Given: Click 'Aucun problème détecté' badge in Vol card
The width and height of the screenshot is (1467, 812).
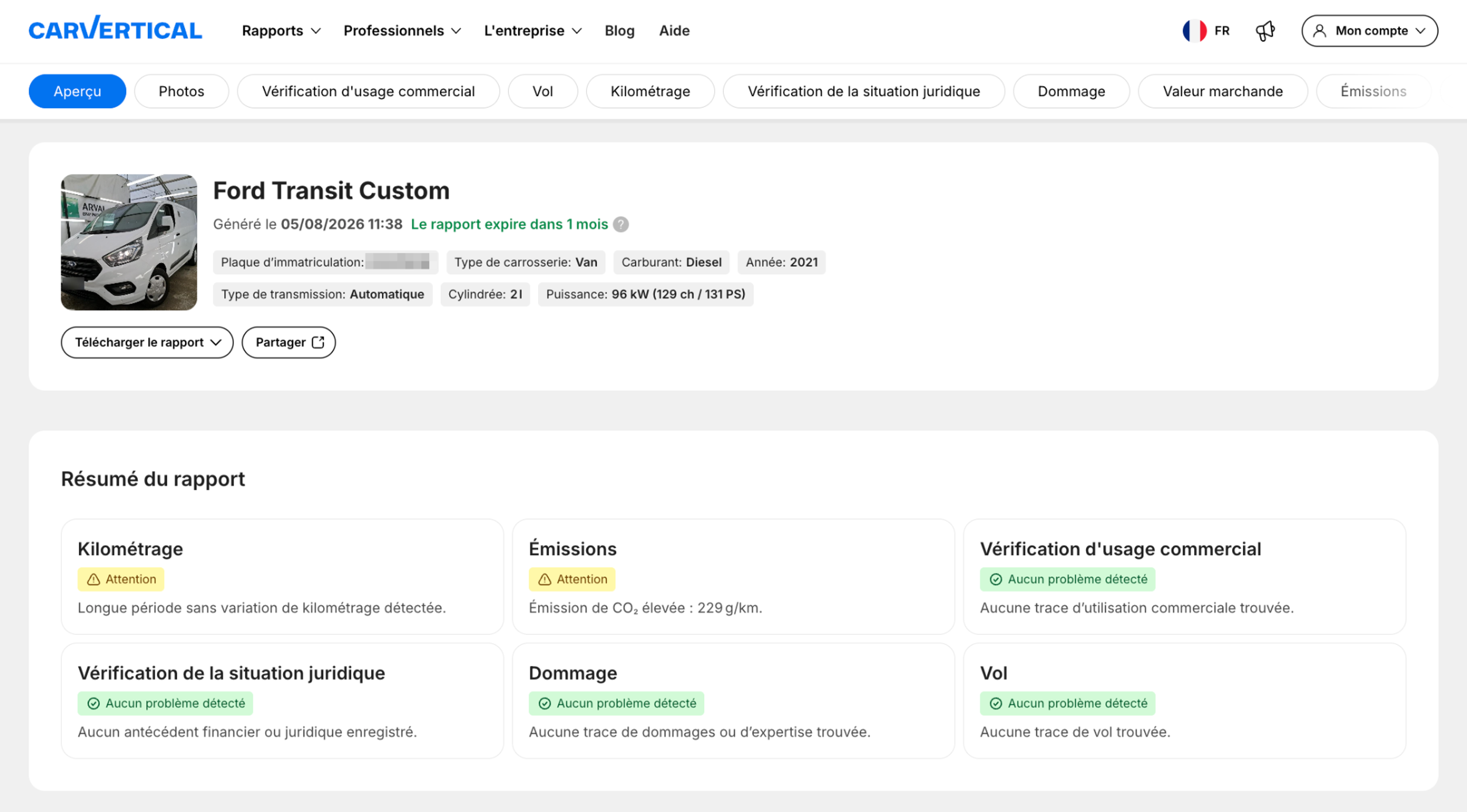Looking at the screenshot, I should pos(1068,704).
